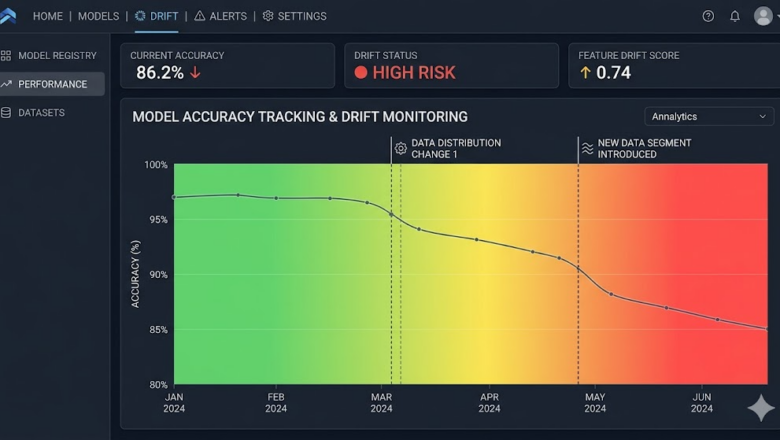Click the 86.2% accuracy value
Viewport: 780px width, 440px height.
click(x=160, y=73)
